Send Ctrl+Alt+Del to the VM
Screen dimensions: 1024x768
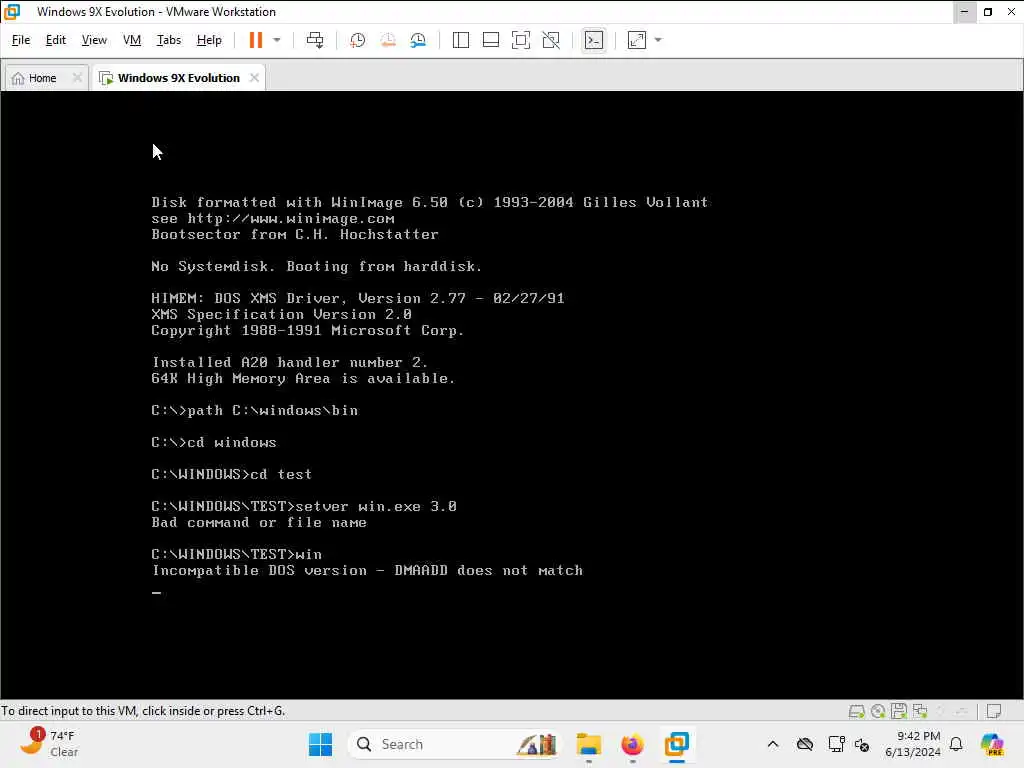tap(315, 40)
